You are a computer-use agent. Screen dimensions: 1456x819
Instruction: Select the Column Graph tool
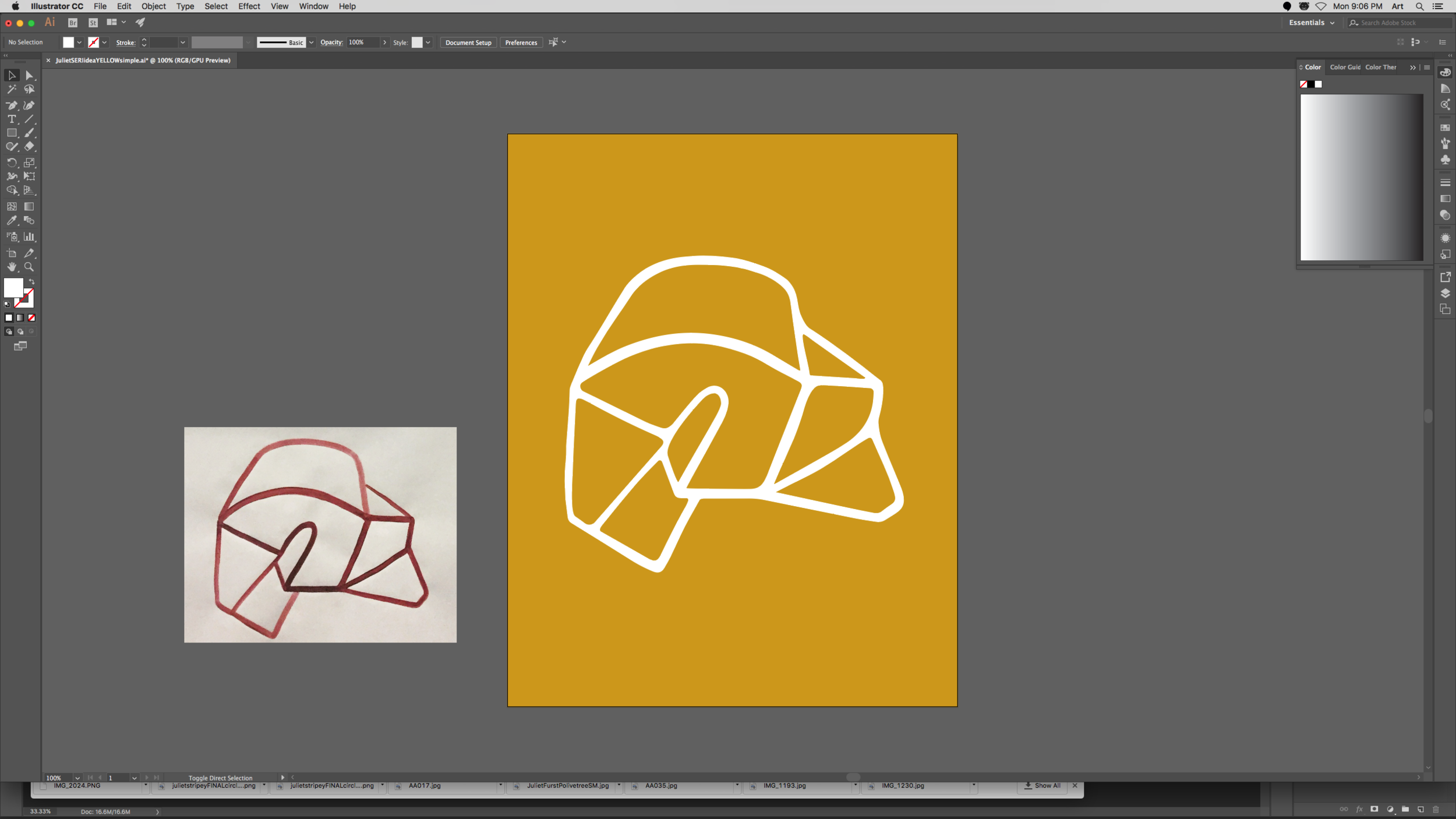click(x=29, y=237)
